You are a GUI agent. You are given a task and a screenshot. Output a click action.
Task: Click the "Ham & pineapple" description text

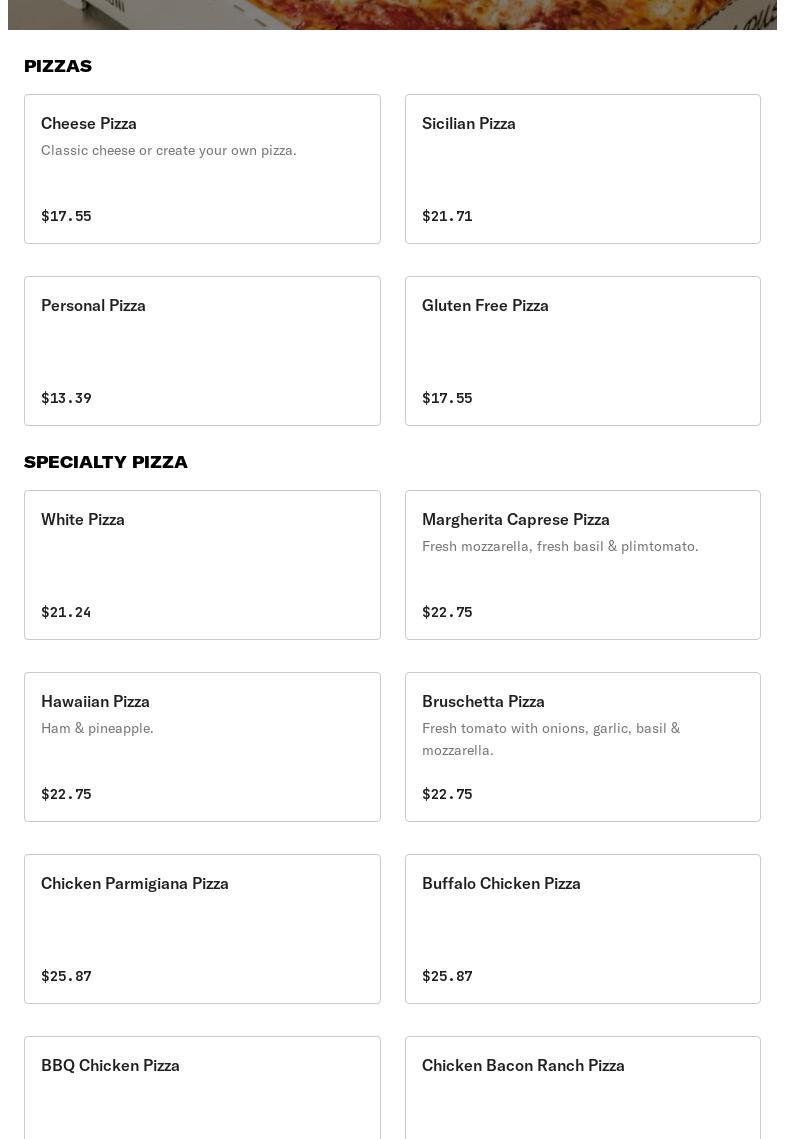[x=97, y=728]
